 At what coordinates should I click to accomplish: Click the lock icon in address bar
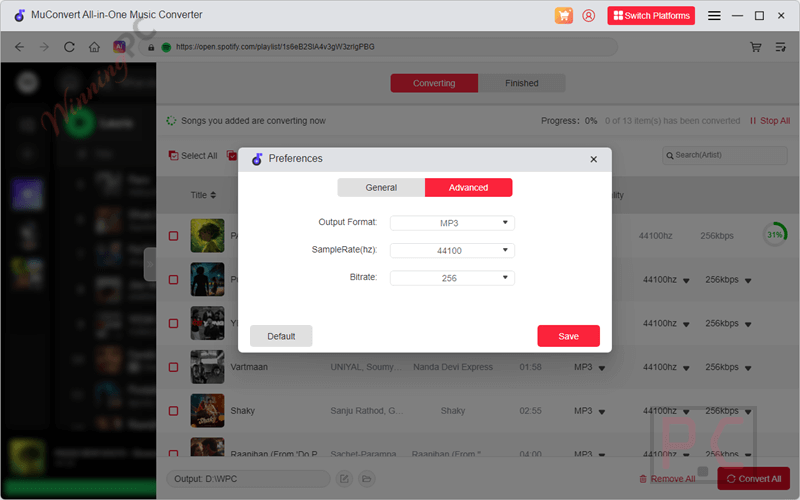tap(151, 47)
